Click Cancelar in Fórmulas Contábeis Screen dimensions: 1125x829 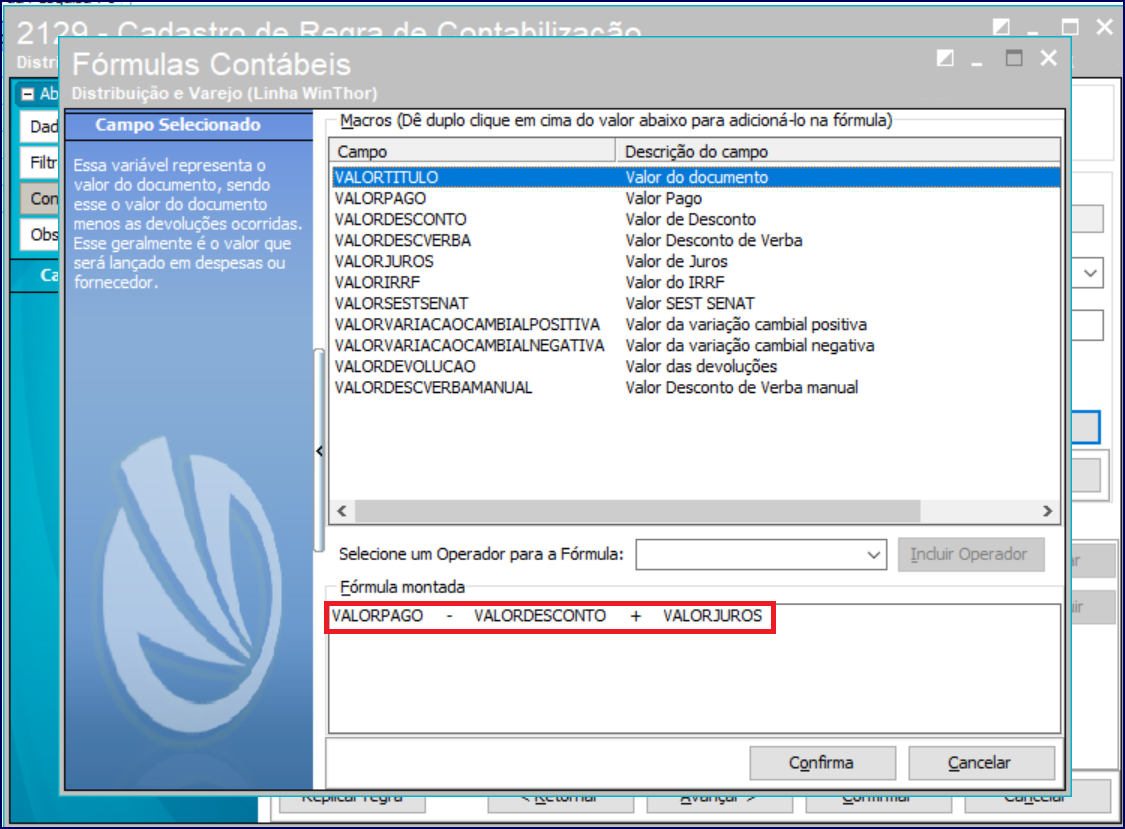[x=981, y=762]
